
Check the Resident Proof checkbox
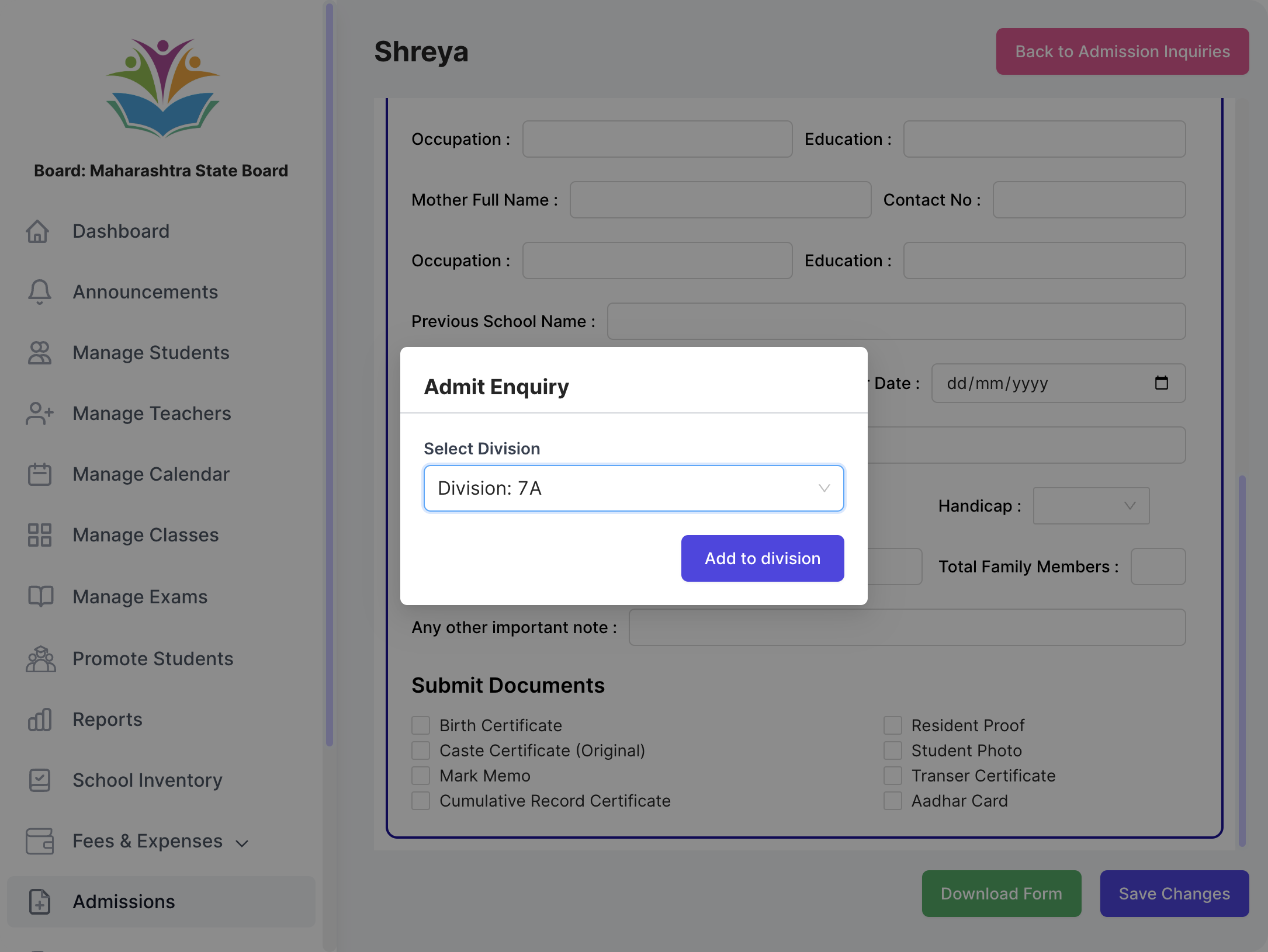click(x=892, y=725)
